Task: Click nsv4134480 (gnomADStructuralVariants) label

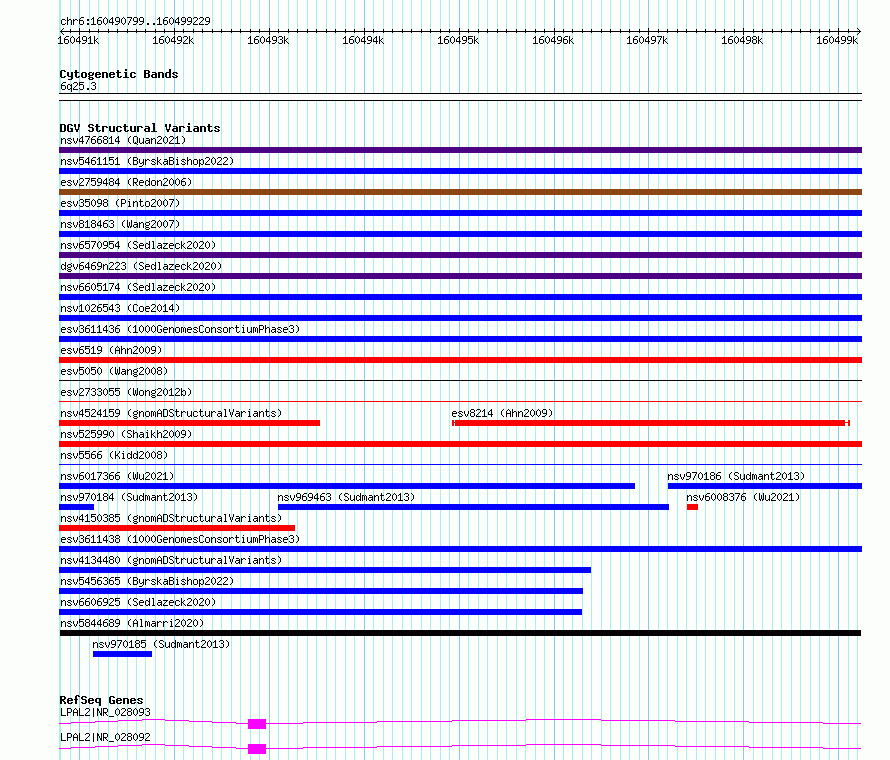Action: tap(171, 560)
